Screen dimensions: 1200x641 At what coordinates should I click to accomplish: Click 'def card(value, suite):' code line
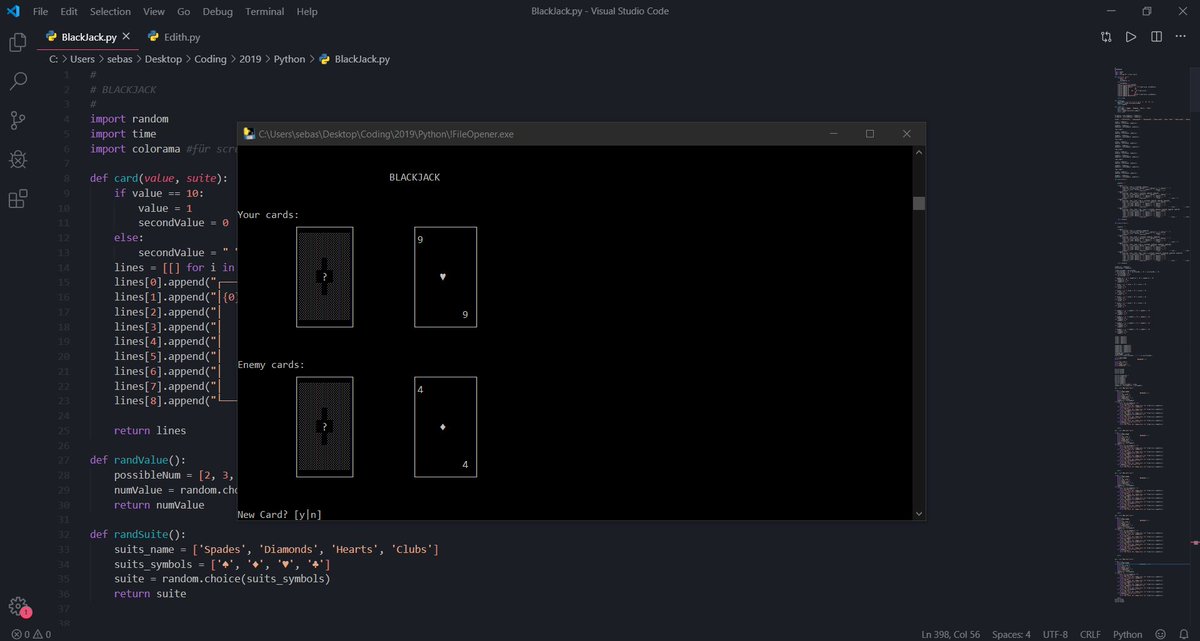point(159,178)
